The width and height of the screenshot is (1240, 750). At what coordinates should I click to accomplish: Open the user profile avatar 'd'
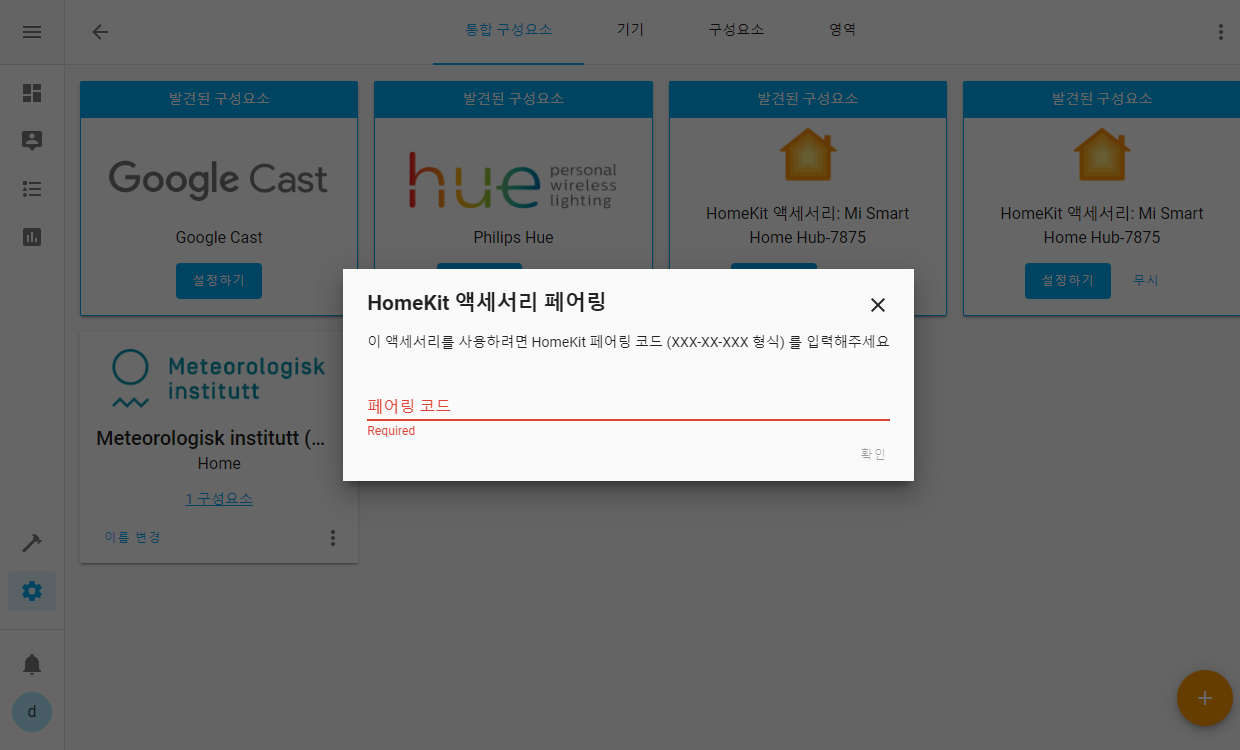click(32, 712)
